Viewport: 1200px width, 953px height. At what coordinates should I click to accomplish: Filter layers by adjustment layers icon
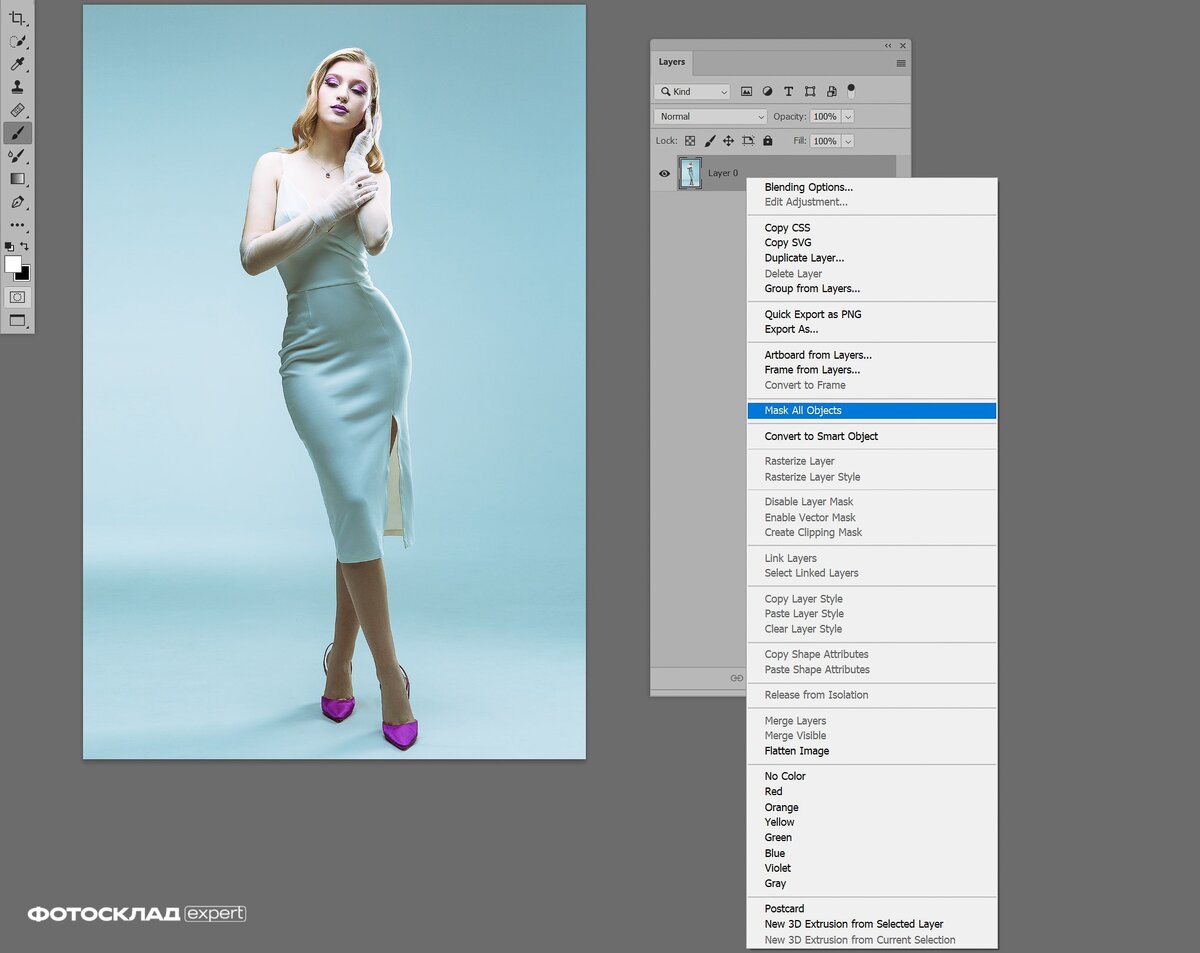(x=767, y=91)
